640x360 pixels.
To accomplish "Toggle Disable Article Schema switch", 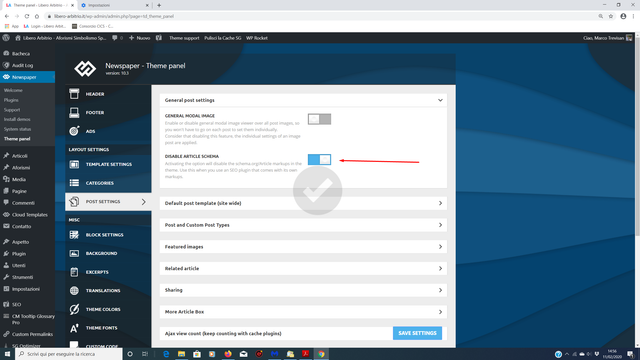I will (319, 160).
